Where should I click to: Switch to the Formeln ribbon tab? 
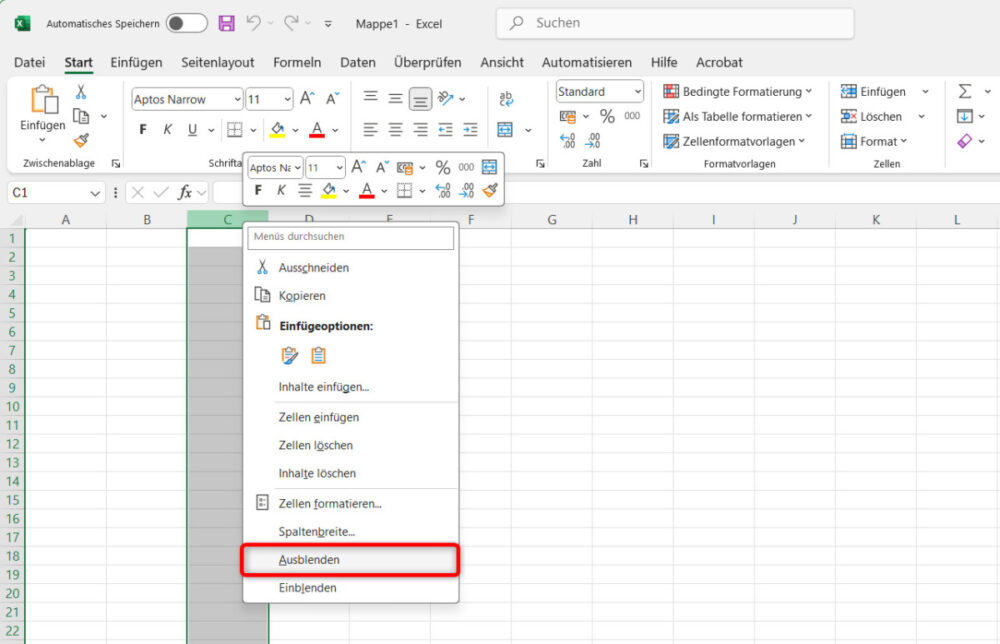(297, 62)
